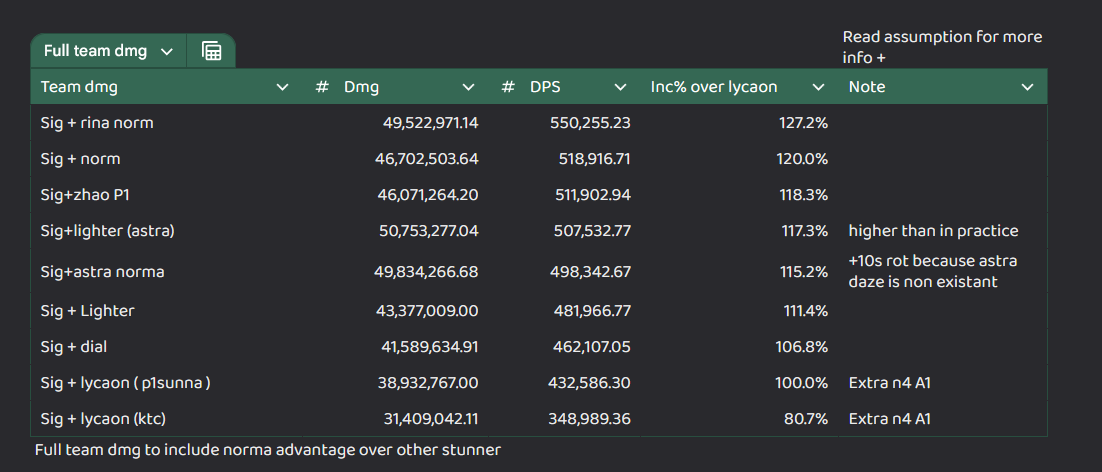1102x472 pixels.
Task: Click the DPS value 507,532.77
Action: pos(591,230)
